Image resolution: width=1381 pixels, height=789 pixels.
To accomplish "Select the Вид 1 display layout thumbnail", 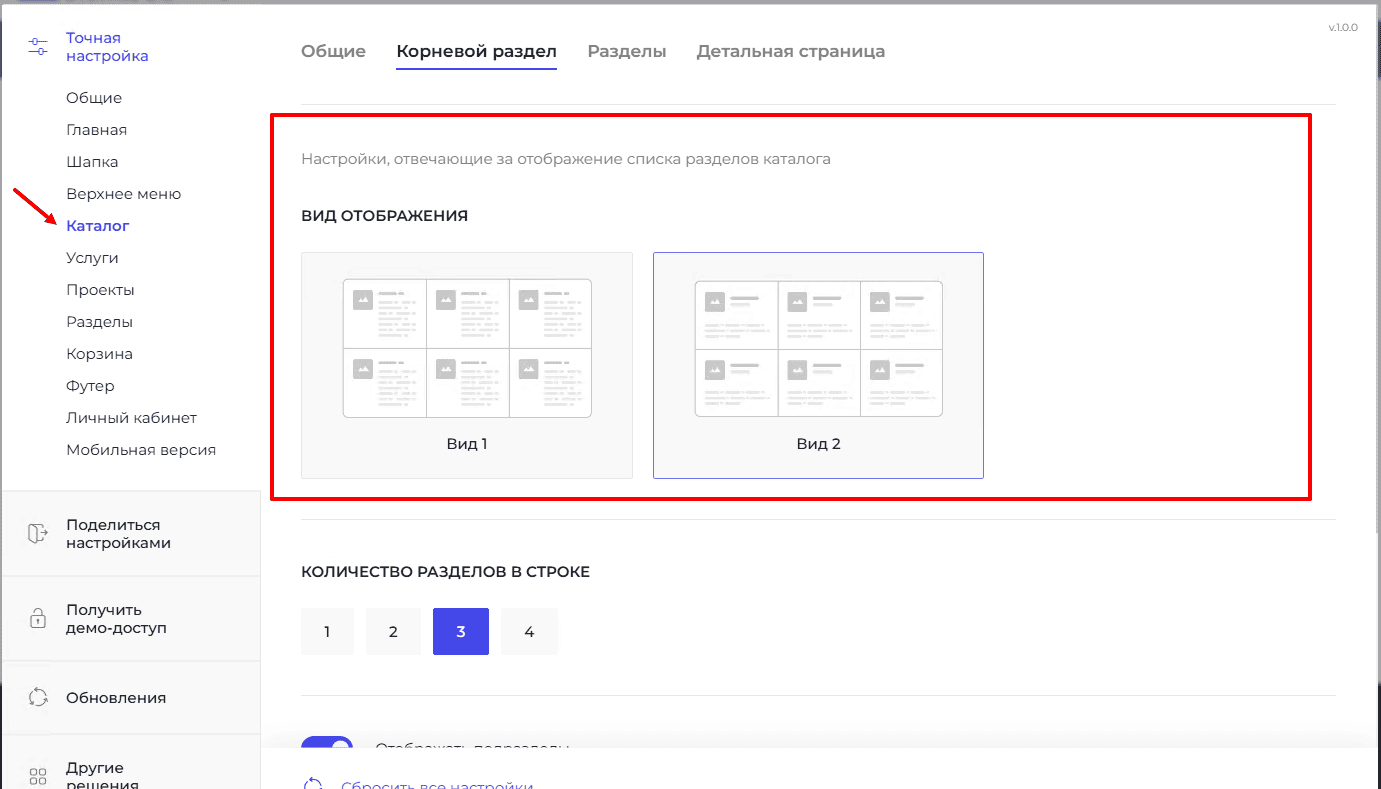I will point(467,365).
